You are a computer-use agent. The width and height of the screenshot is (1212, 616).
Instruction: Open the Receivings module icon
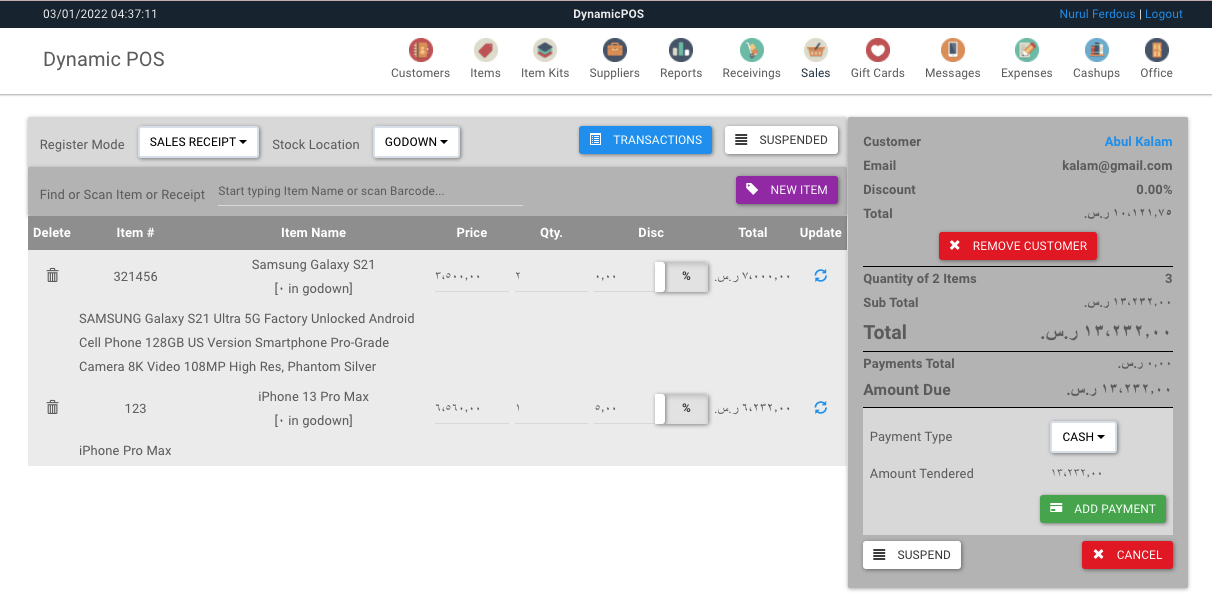[751, 49]
